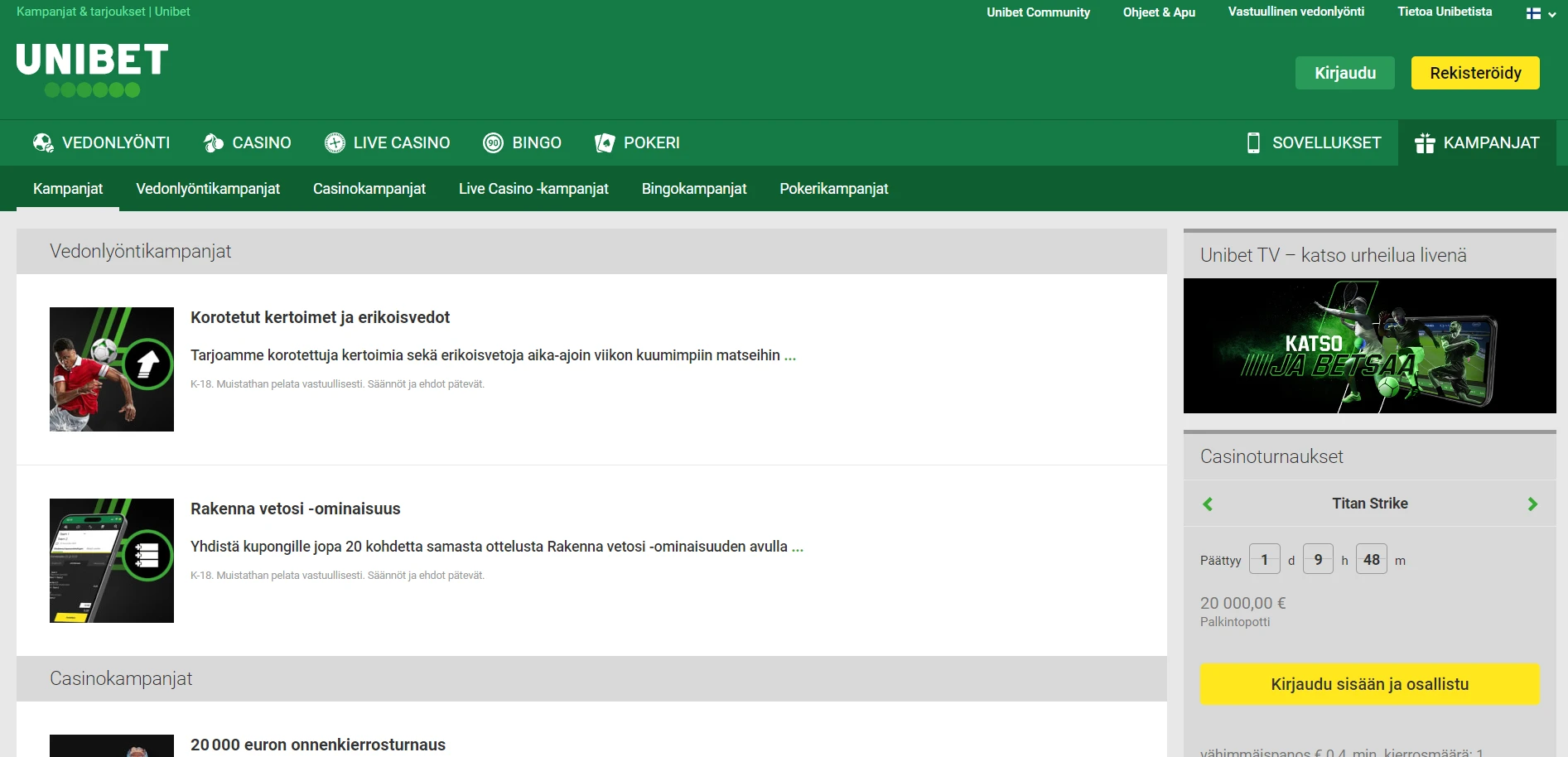This screenshot has height=757, width=1568.
Task: Click the Casinoturnaukset panel heading
Action: tap(1271, 456)
